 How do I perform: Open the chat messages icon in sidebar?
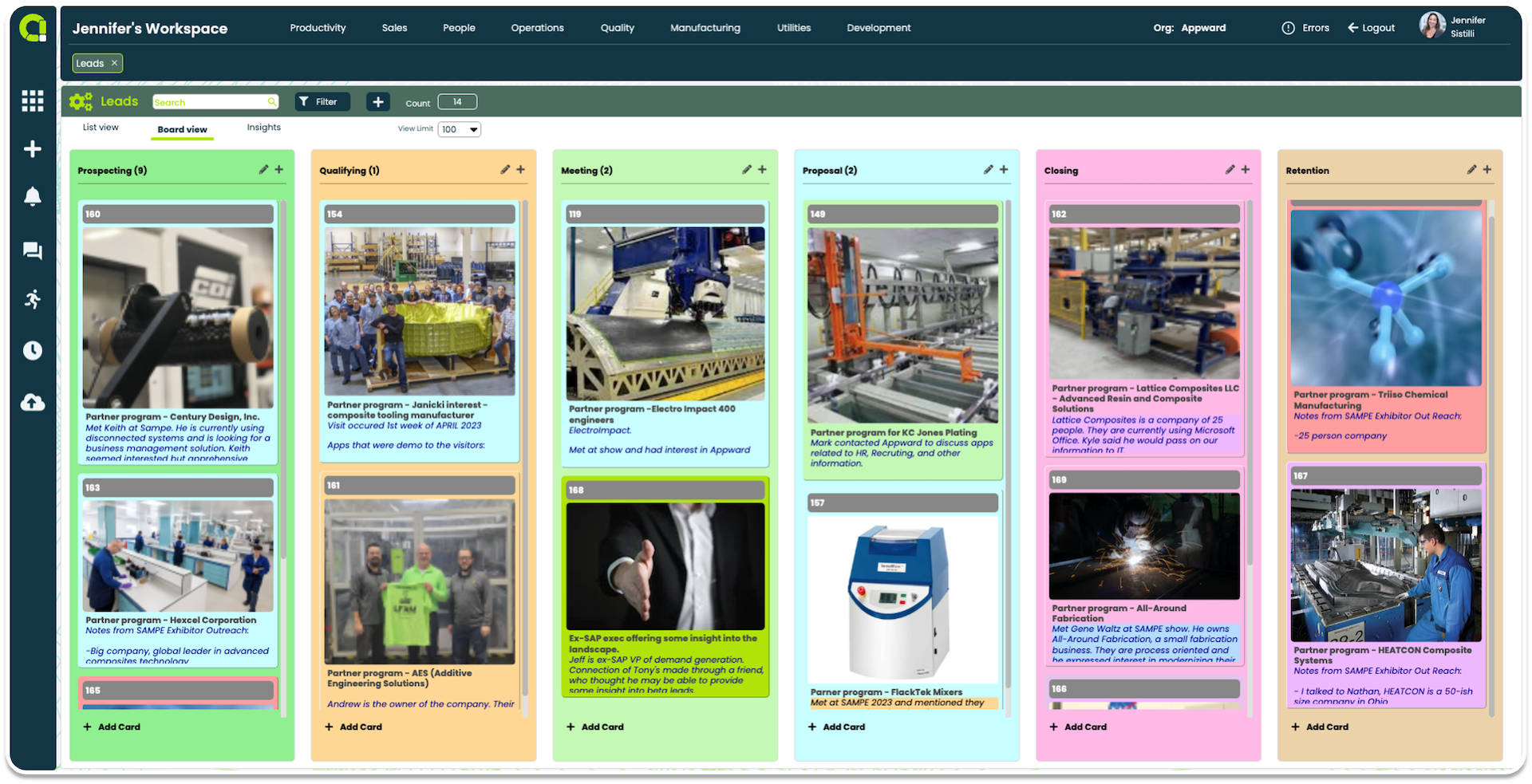click(33, 251)
